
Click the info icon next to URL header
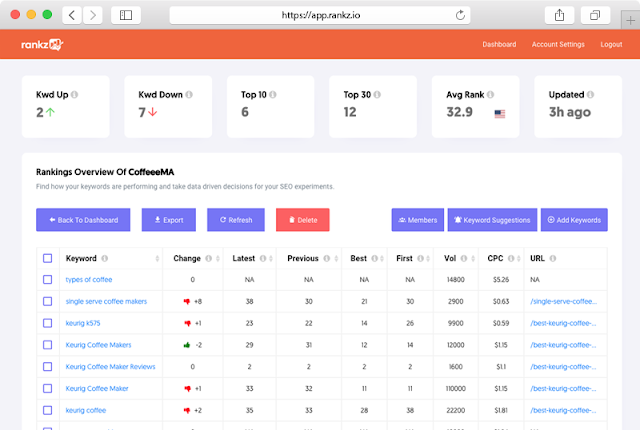coord(553,258)
